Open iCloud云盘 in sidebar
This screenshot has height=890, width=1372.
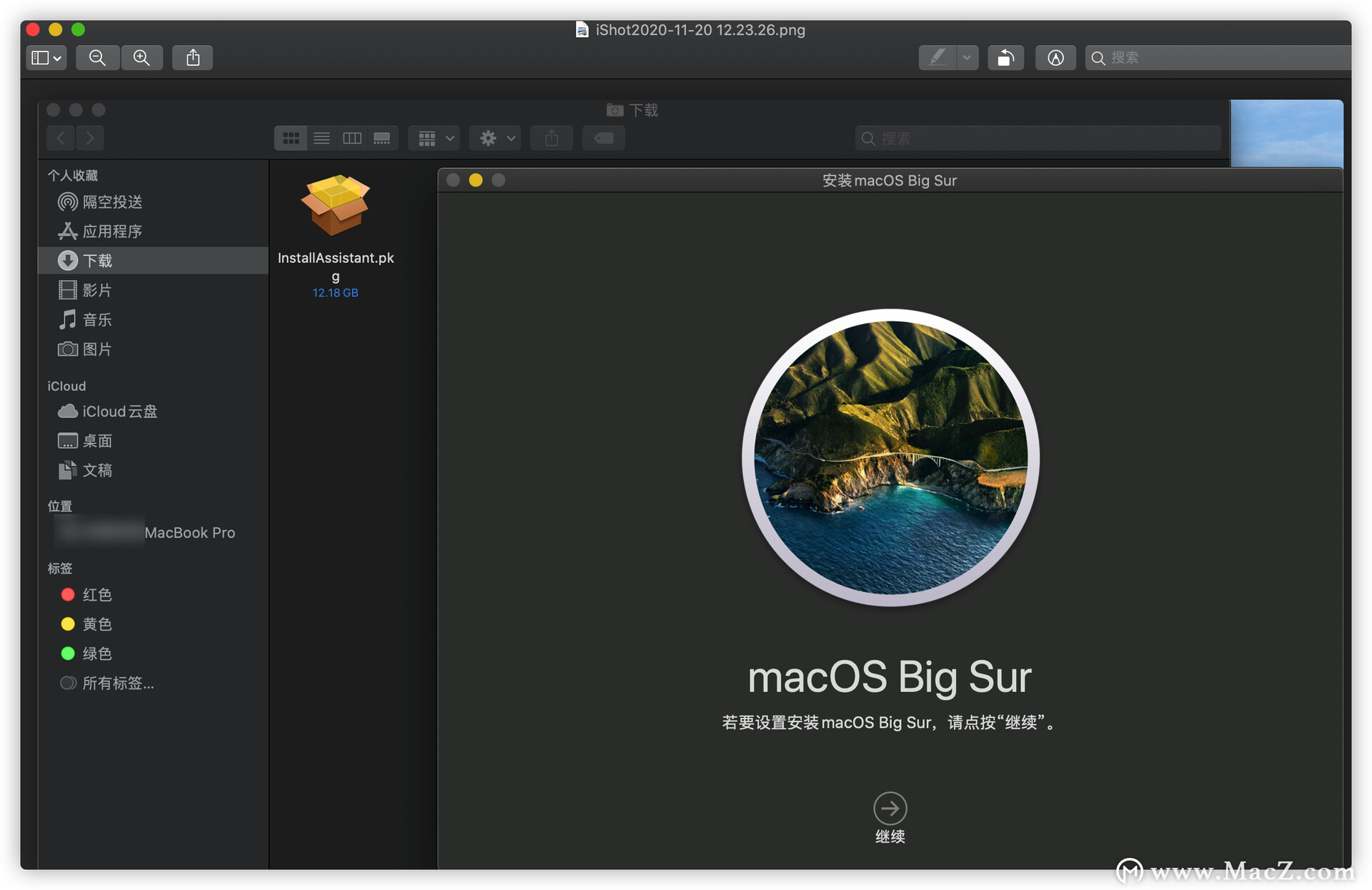pyautogui.click(x=153, y=411)
